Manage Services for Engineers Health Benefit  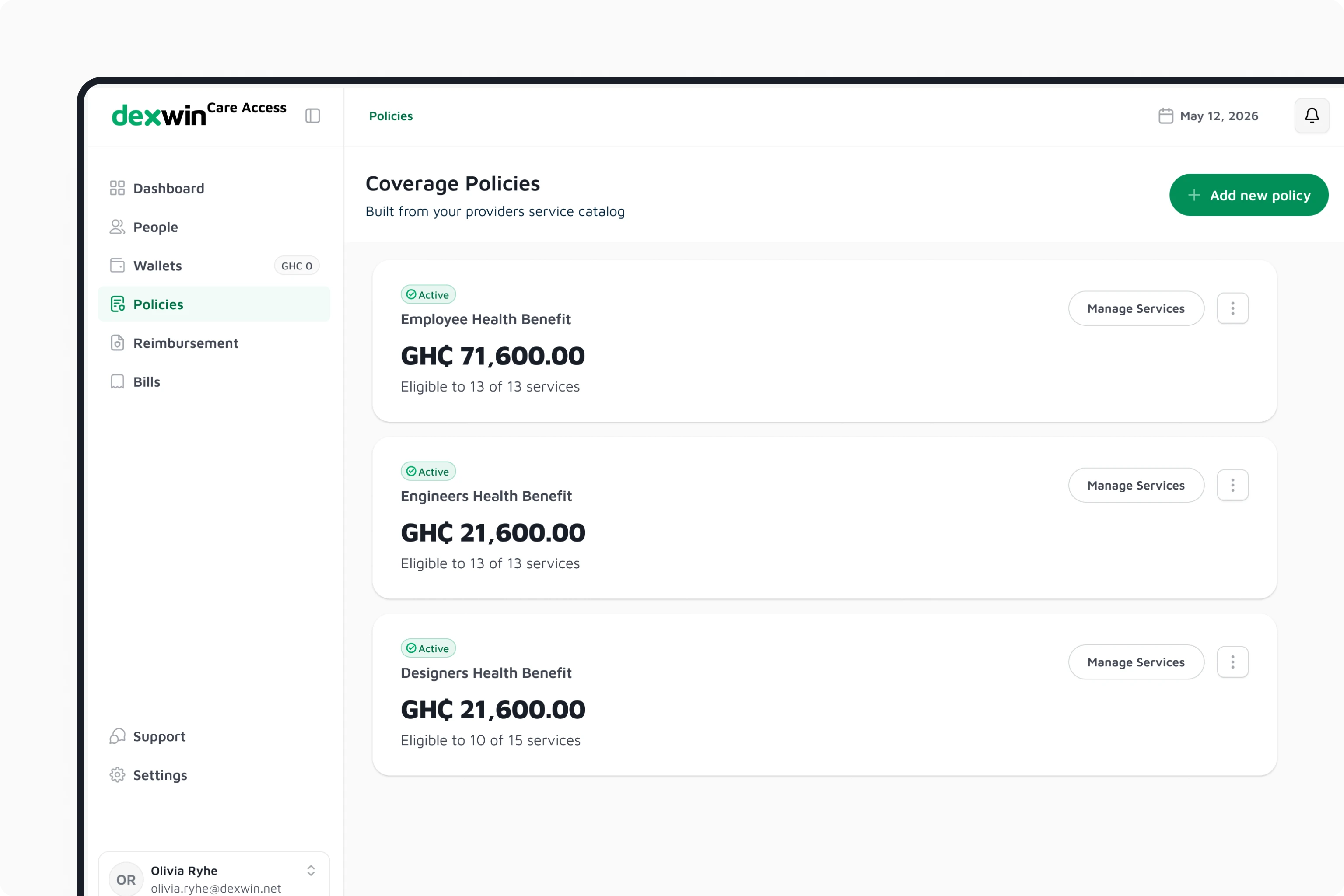[x=1136, y=485]
